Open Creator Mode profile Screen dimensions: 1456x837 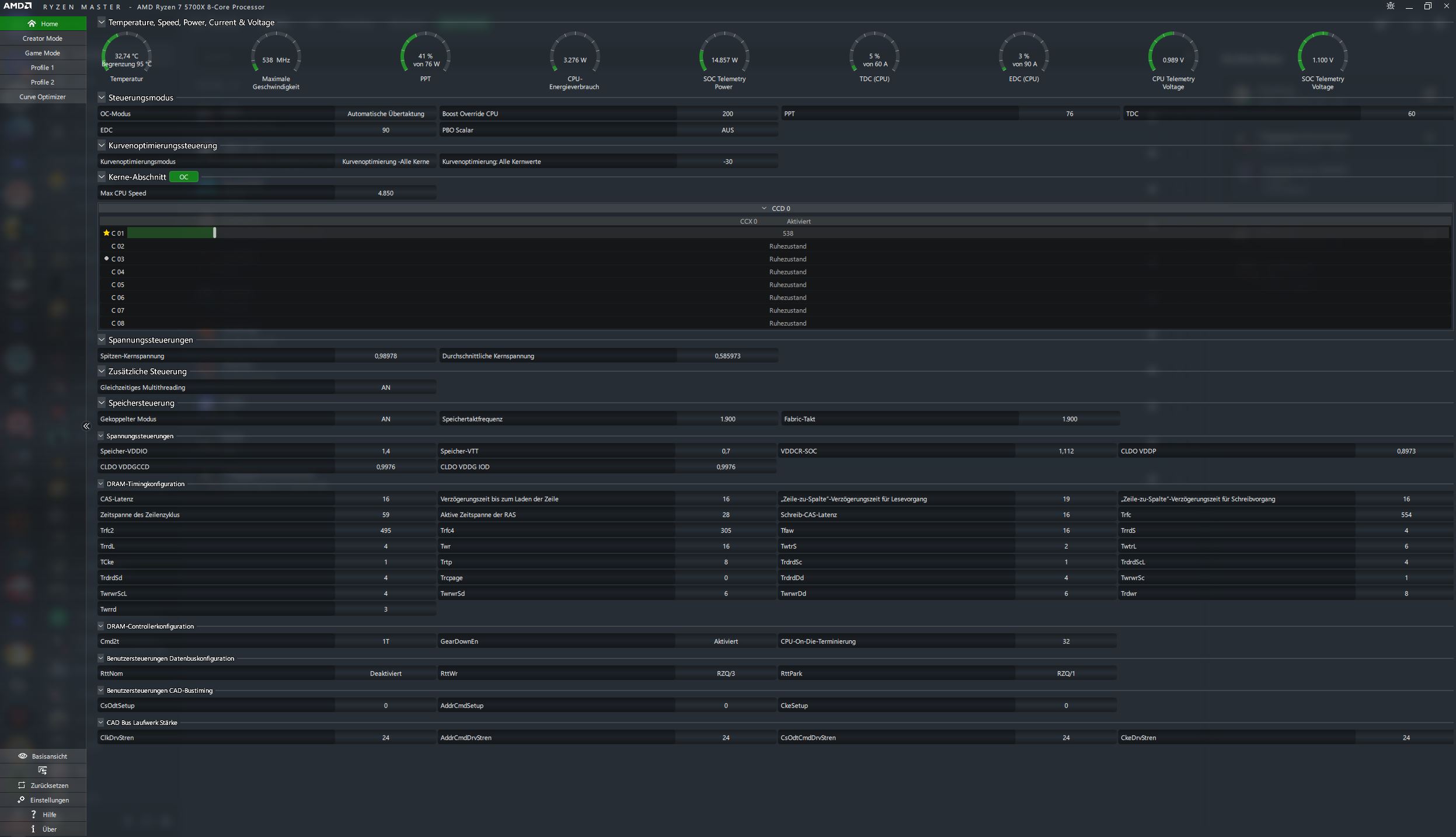pos(43,39)
